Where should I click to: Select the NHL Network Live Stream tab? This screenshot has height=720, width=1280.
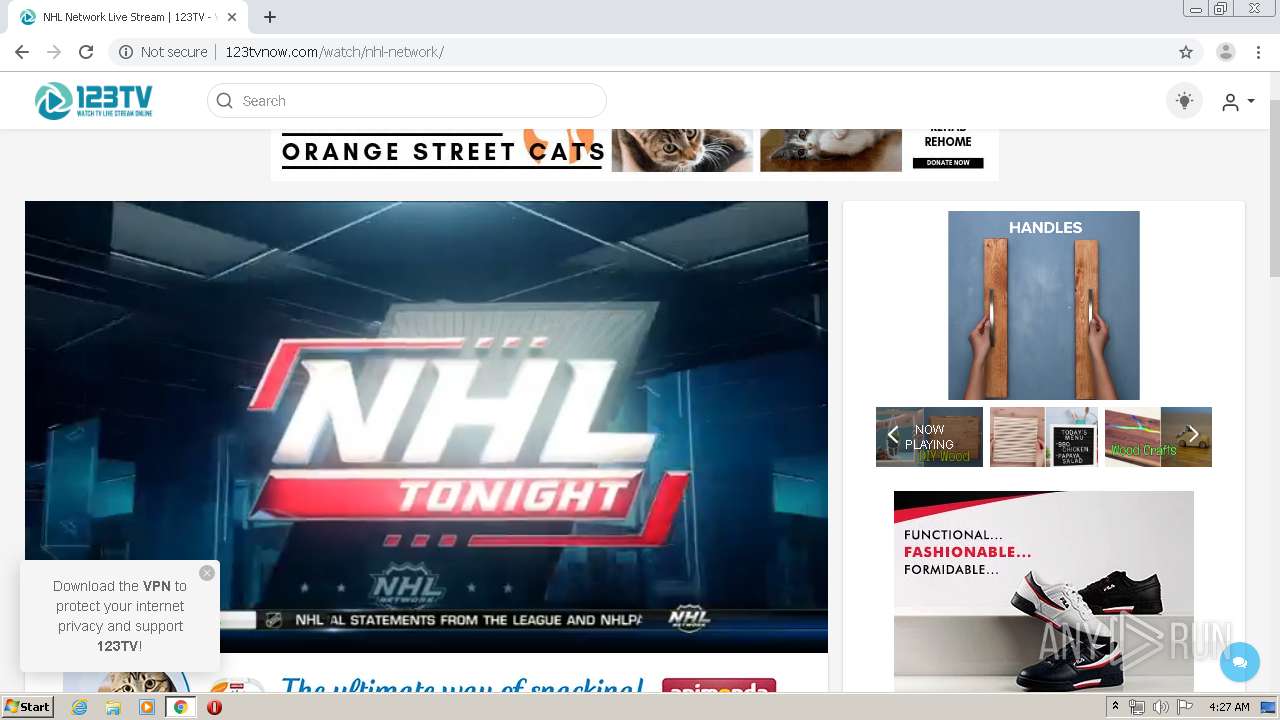126,17
